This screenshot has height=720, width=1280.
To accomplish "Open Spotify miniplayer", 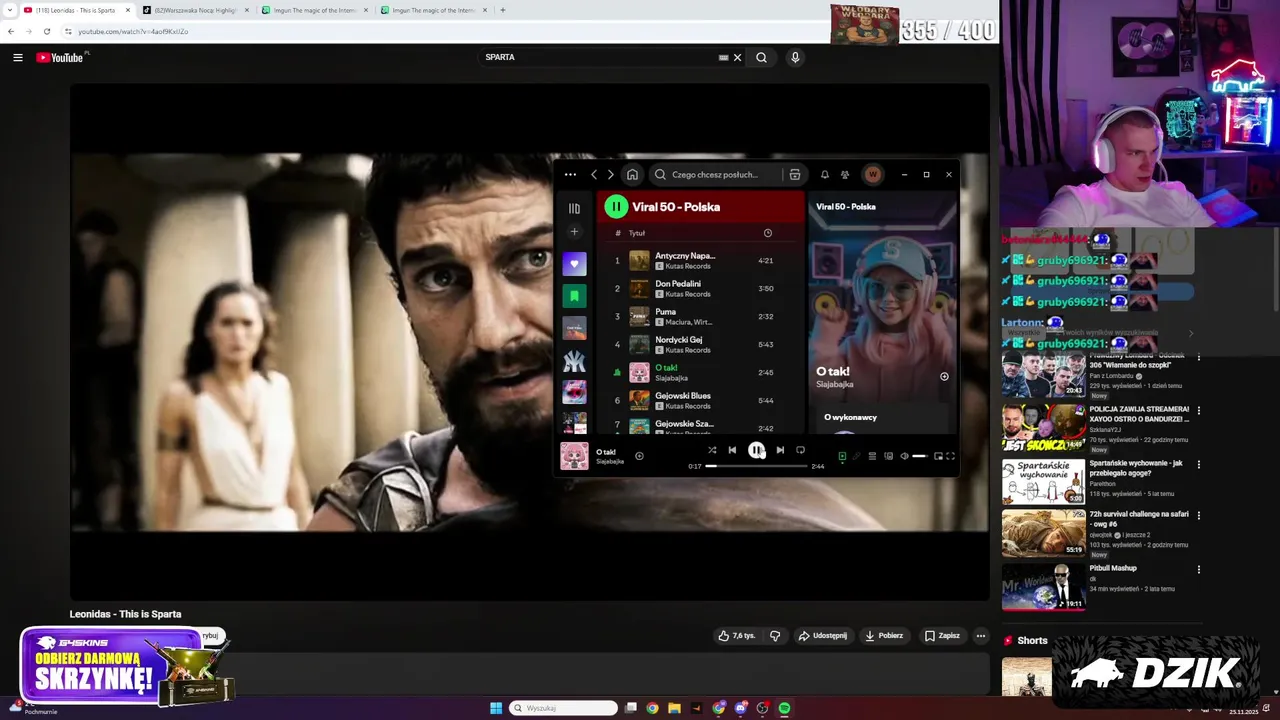I will pos(938,456).
